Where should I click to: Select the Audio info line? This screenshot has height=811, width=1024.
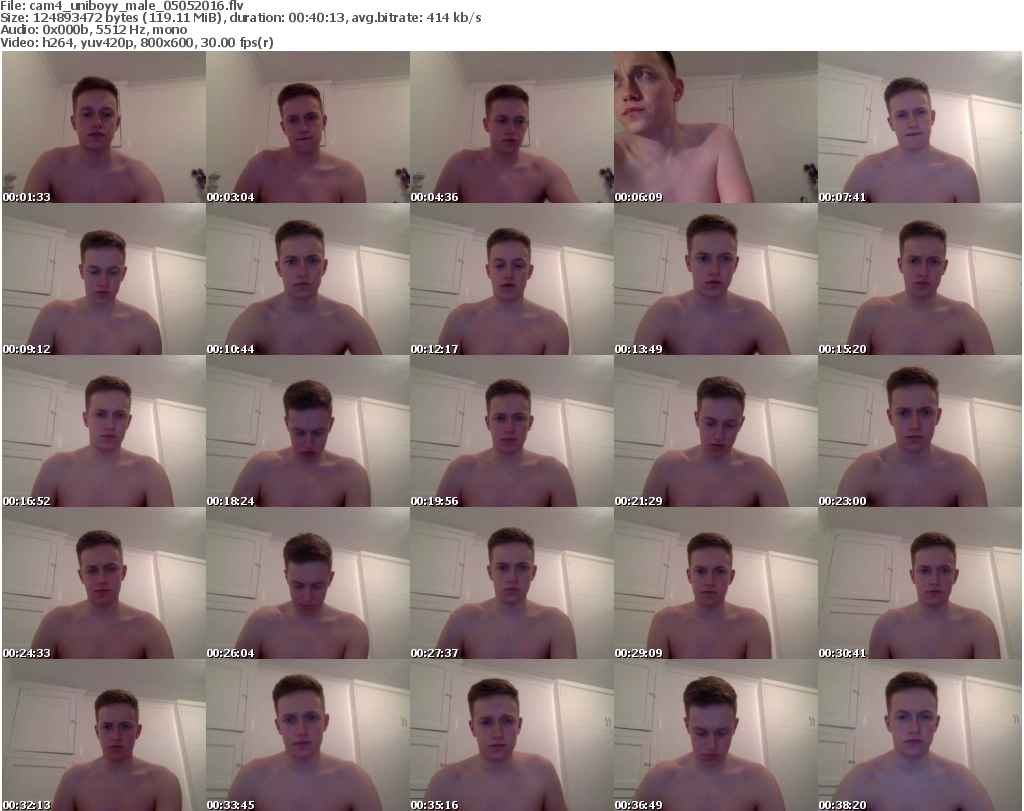click(94, 30)
